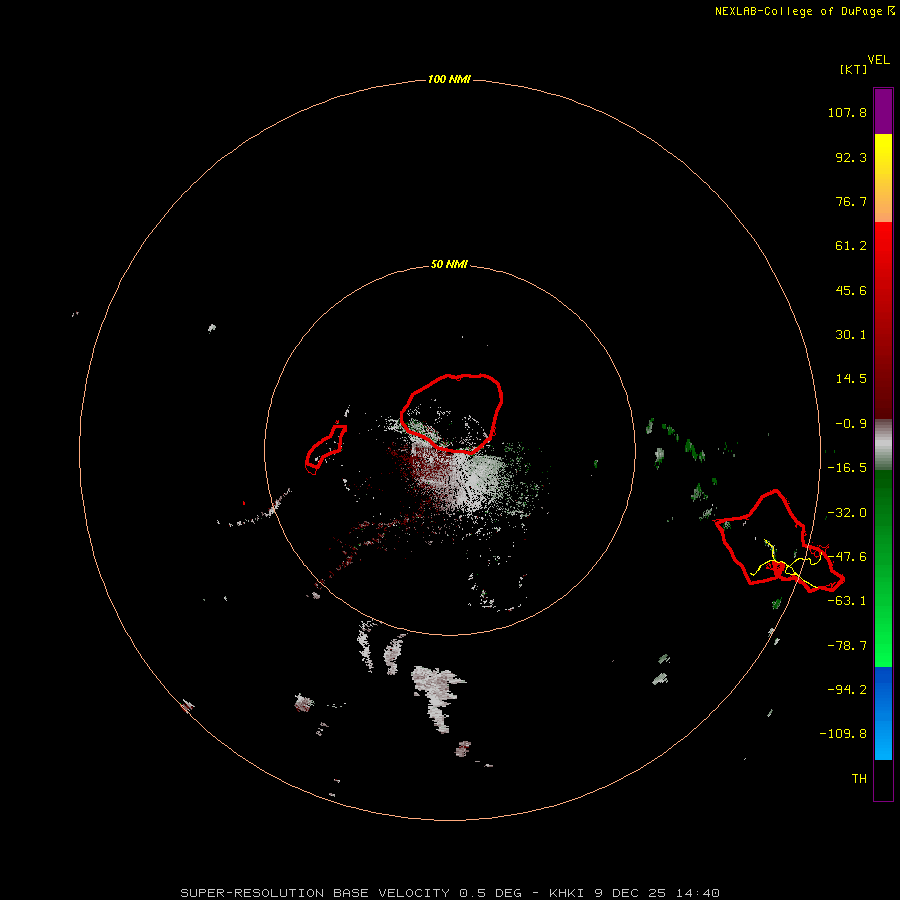This screenshot has width=900, height=900.
Task: Click the Super-Resolution Base Velocity caption
Action: (x=450, y=893)
